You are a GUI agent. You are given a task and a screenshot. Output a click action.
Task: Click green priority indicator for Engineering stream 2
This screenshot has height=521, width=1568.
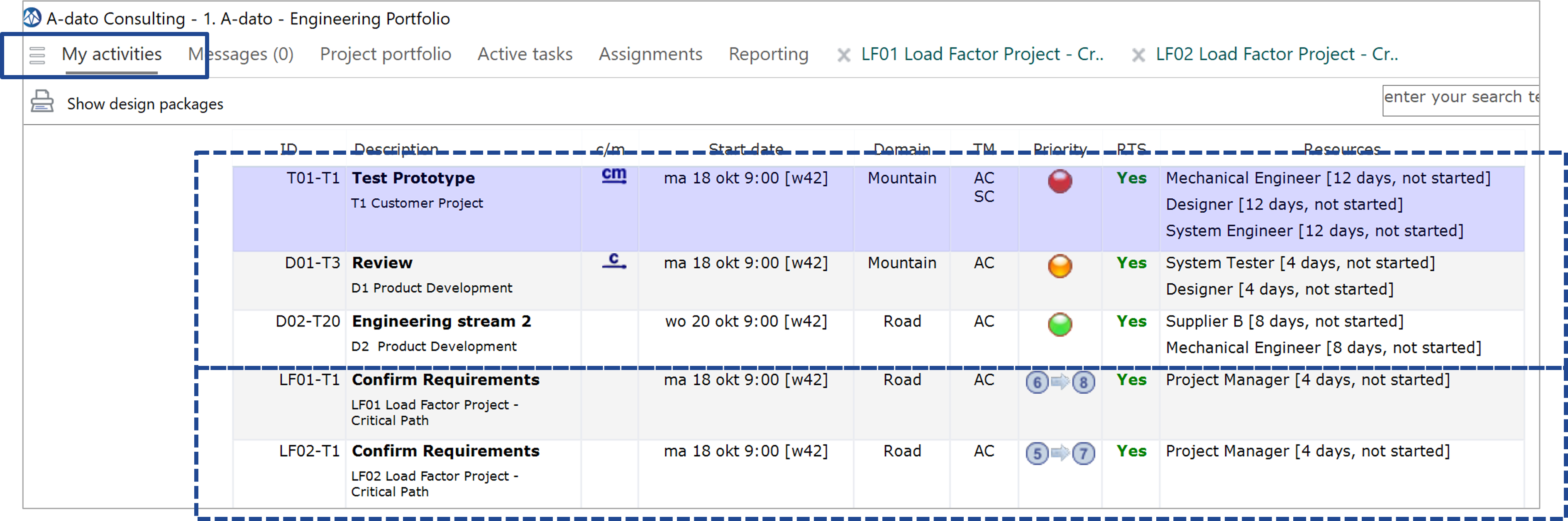1060,324
